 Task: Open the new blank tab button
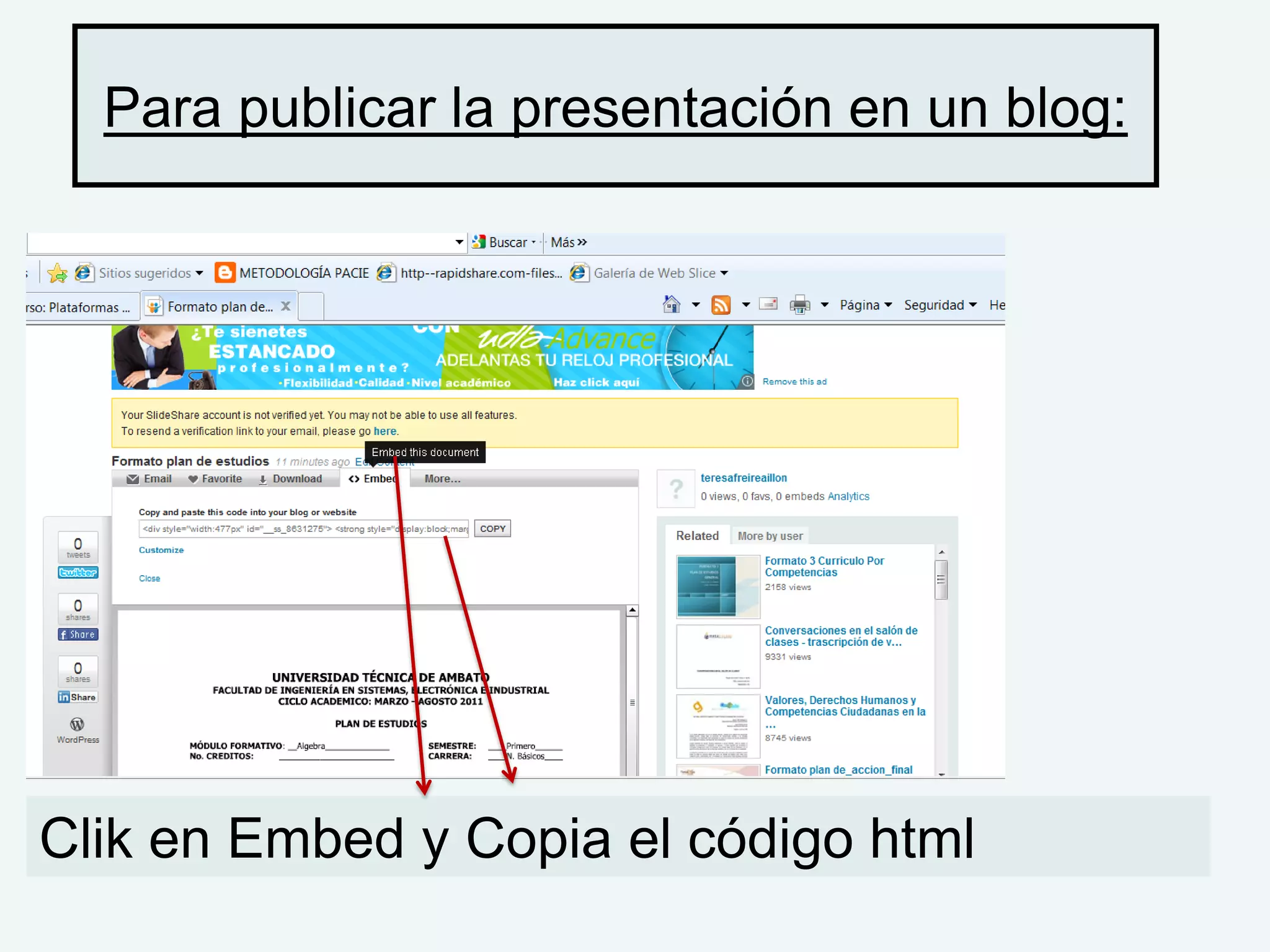[x=311, y=306]
